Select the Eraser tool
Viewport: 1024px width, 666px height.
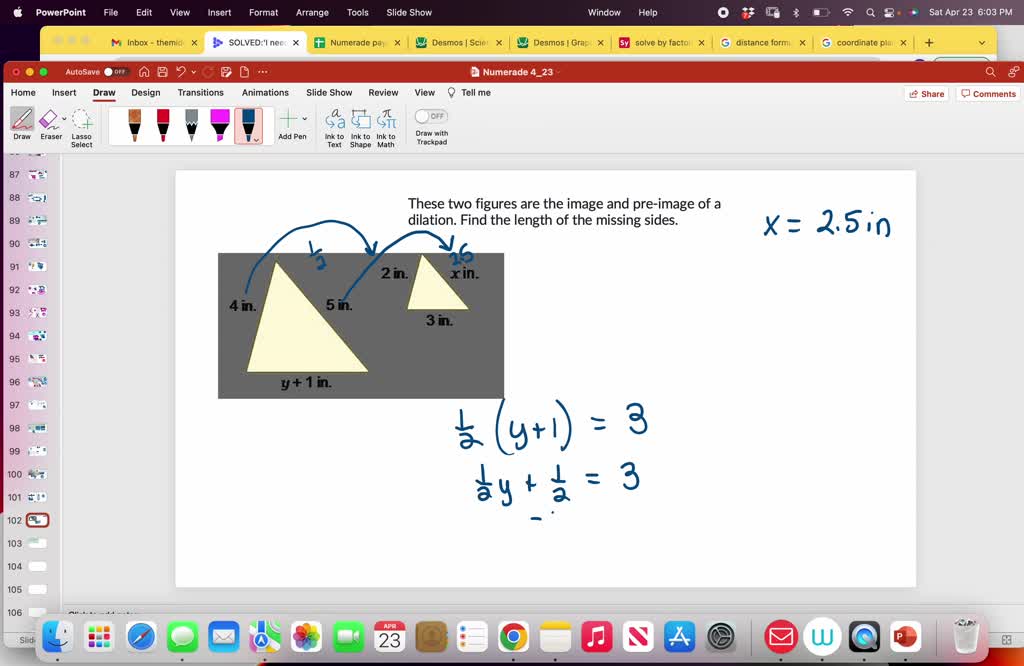point(50,120)
